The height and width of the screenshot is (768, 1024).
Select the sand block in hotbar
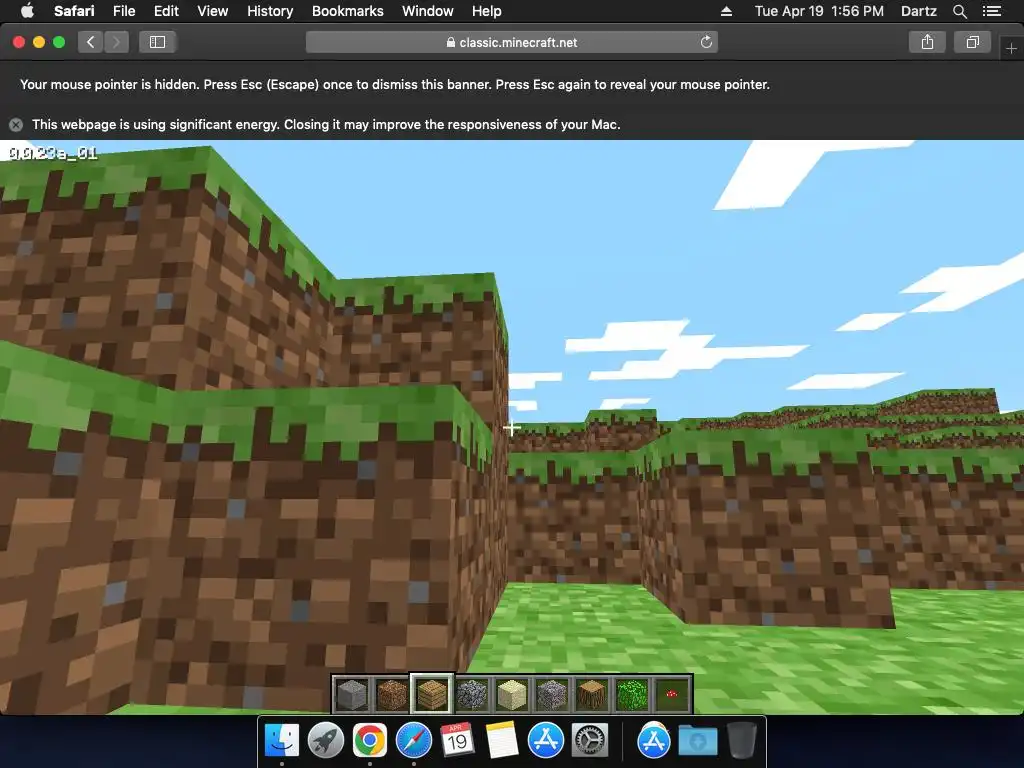[511, 694]
